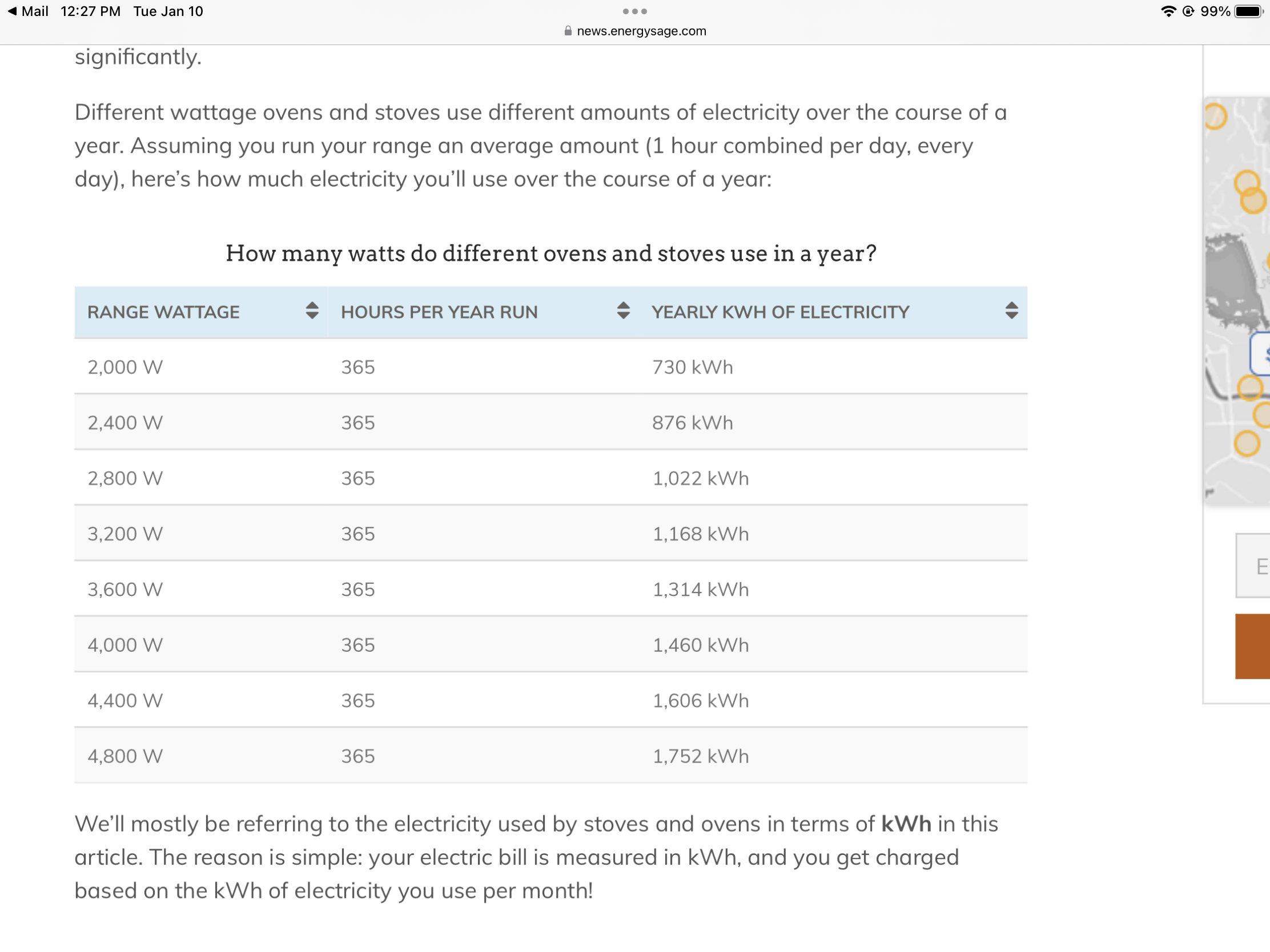Tap the top orange circle map marker
Viewport: 1270px width, 952px height.
[x=1215, y=116]
